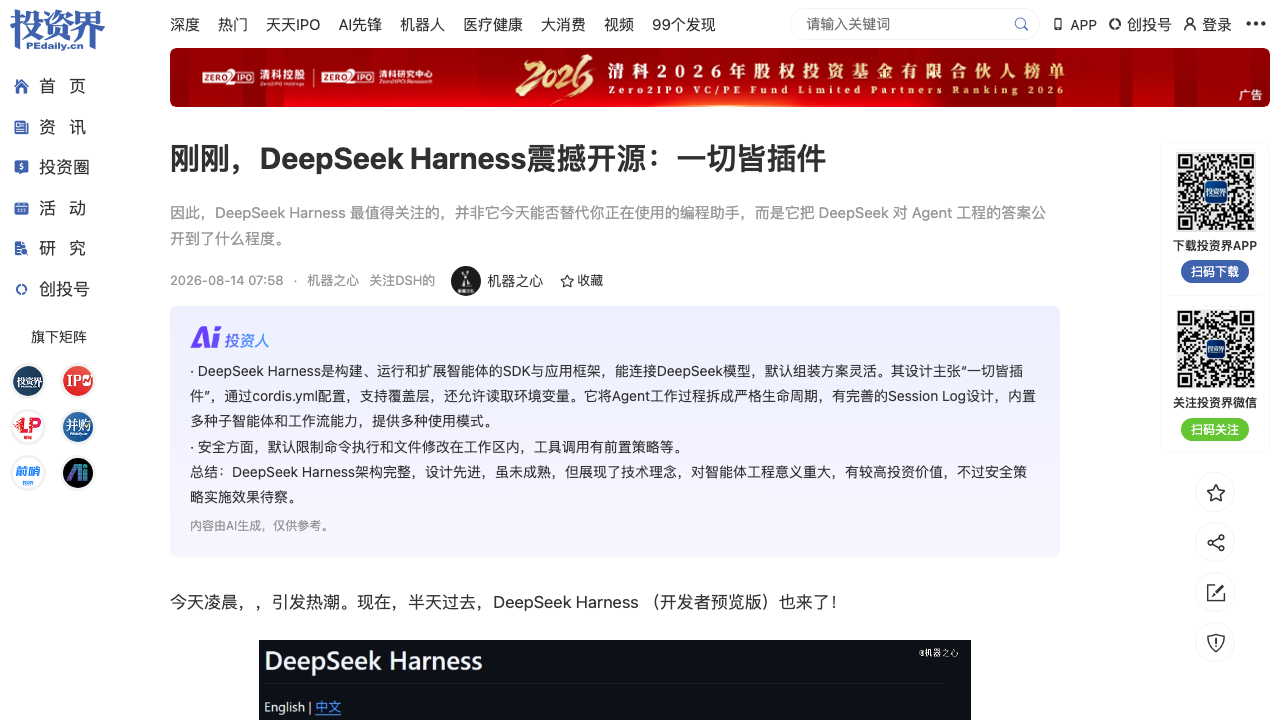
Task: Click the 中文 link in the image
Action: point(328,707)
